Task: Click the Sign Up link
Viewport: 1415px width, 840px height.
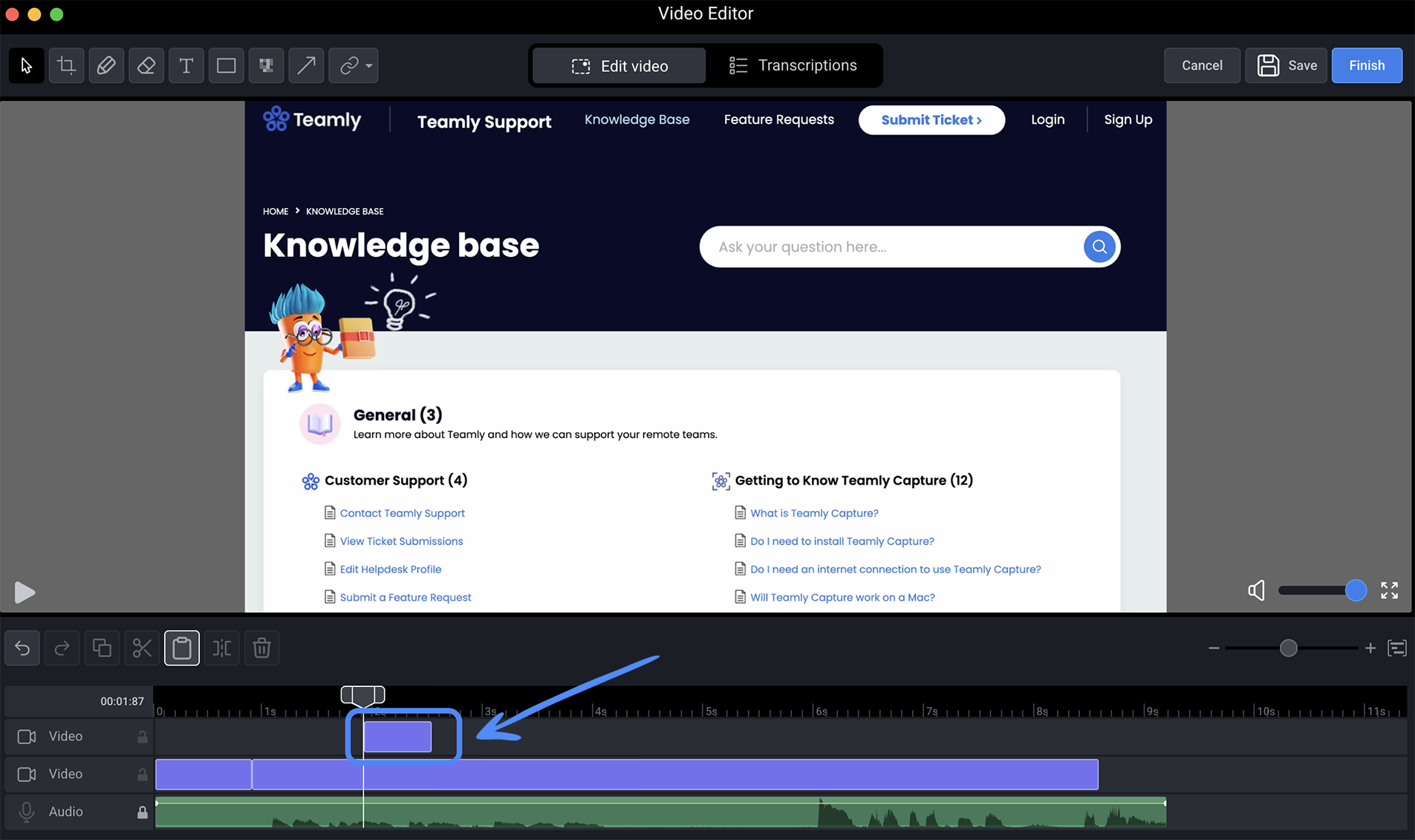Action: (x=1128, y=120)
